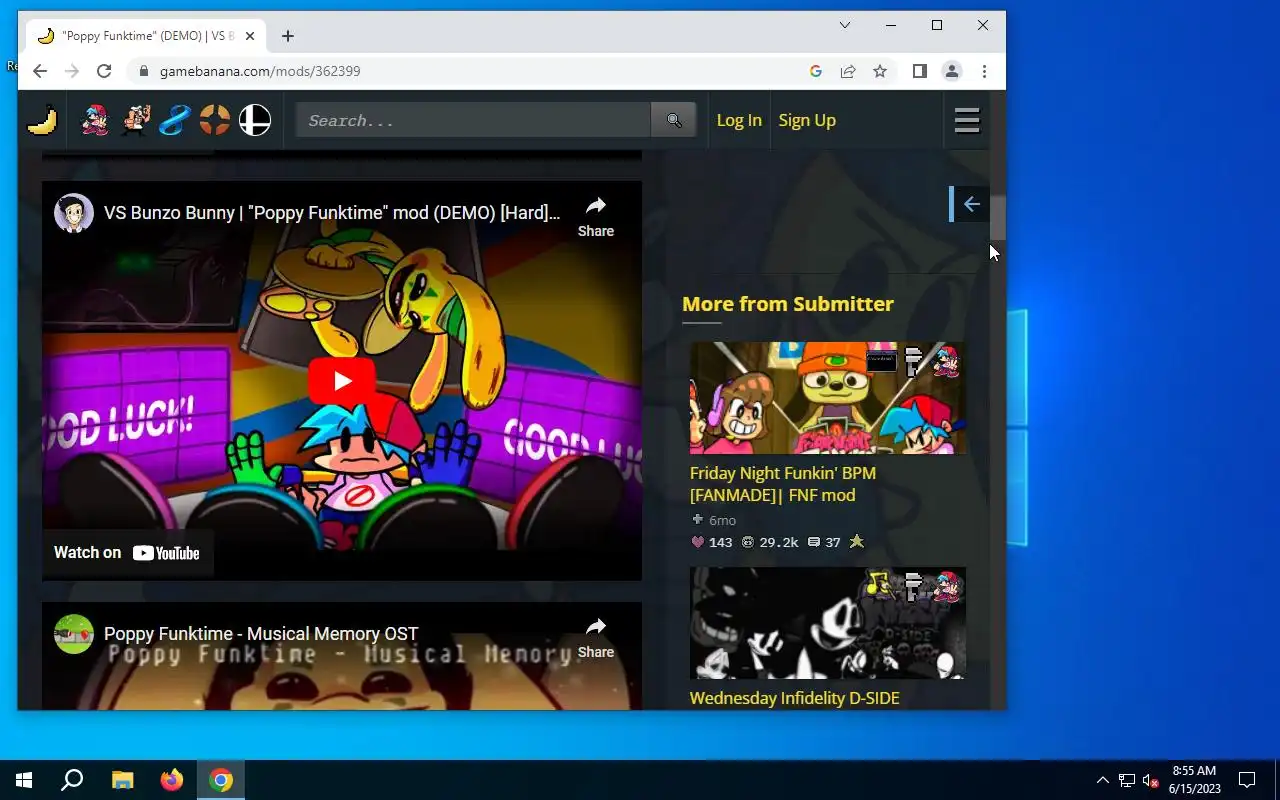
Task: Open network icon in system tray
Action: [1127, 780]
